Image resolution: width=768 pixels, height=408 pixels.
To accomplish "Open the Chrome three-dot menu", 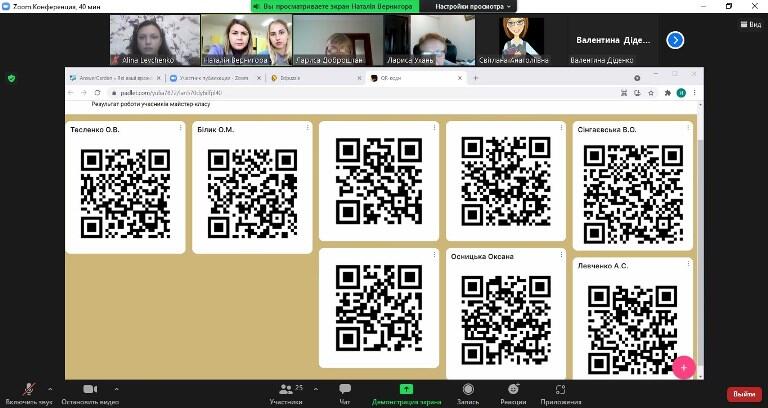I will tap(694, 93).
